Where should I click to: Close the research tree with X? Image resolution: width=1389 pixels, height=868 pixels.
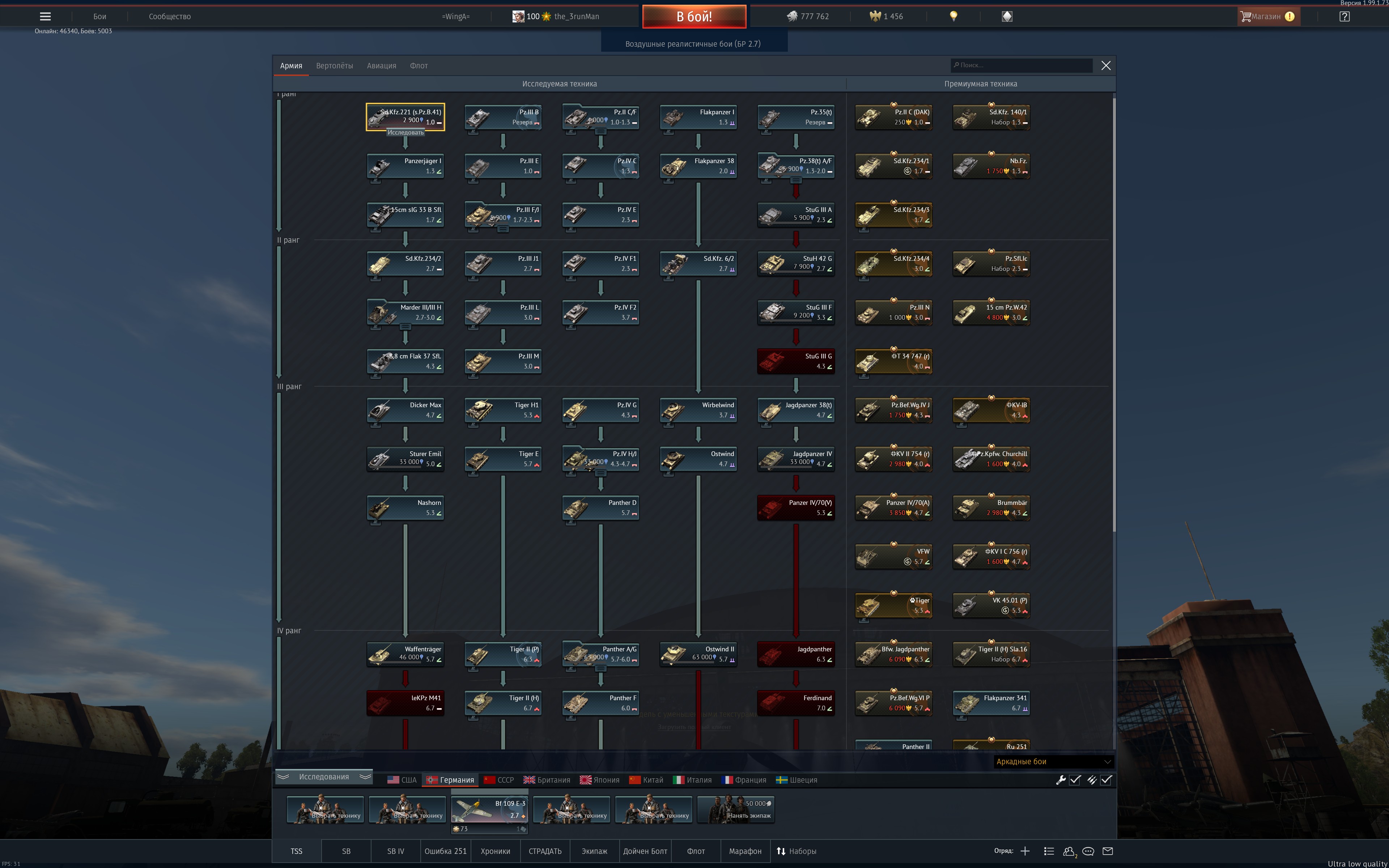pyautogui.click(x=1106, y=65)
